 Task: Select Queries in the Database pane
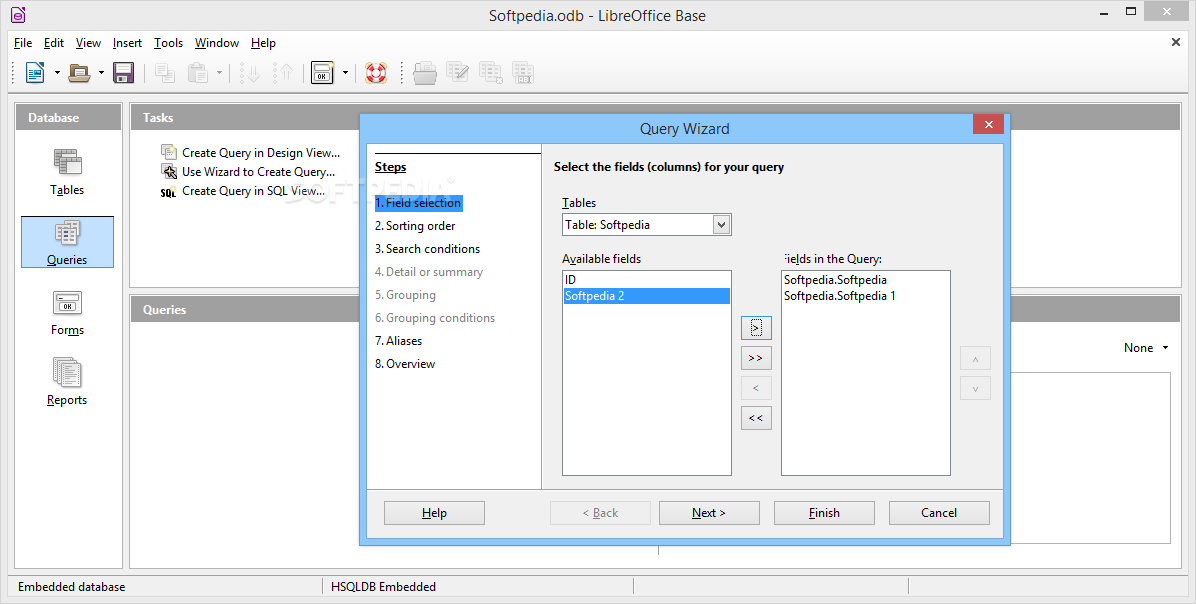(x=67, y=243)
